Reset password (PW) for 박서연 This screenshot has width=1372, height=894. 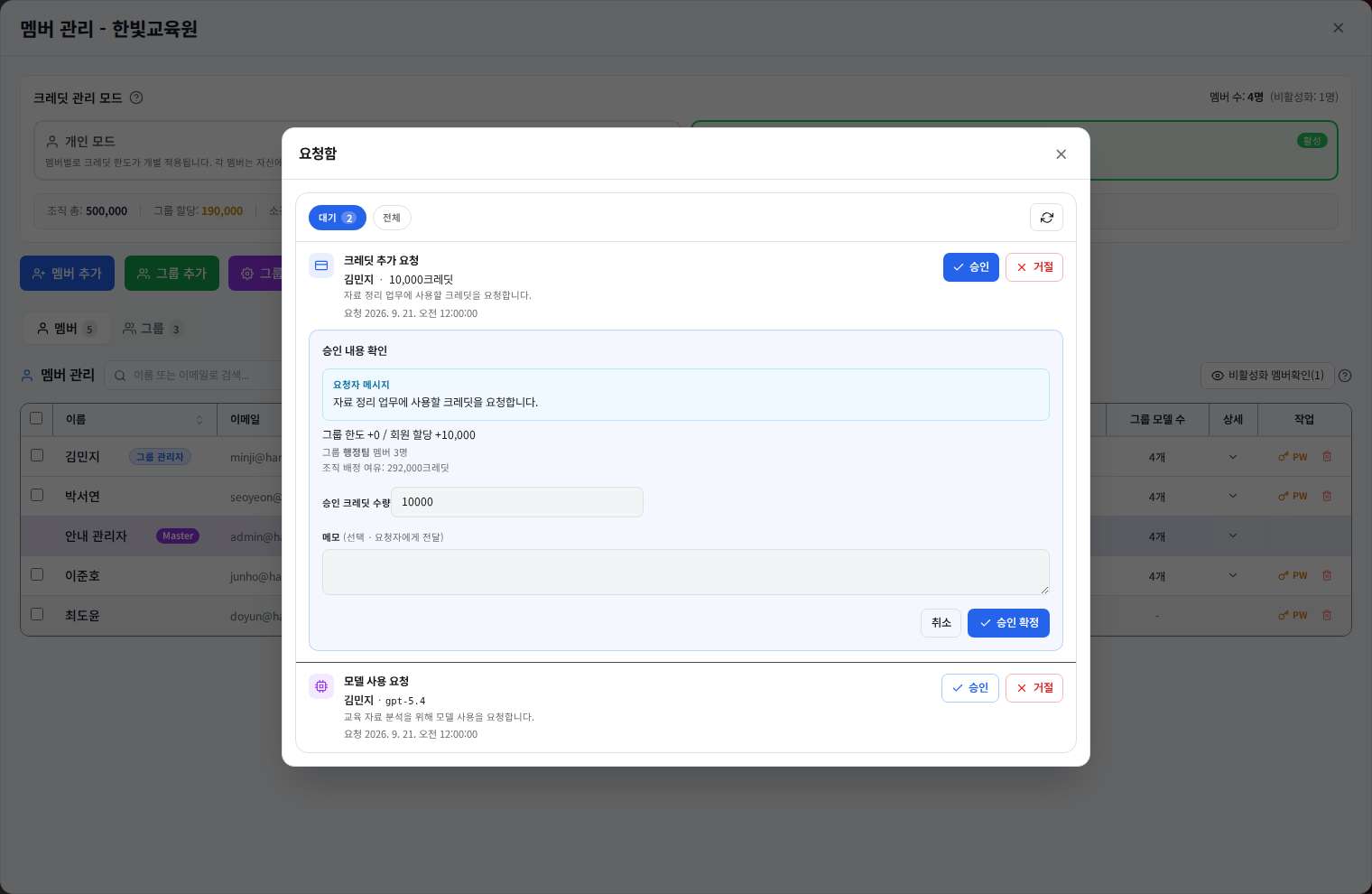[1293, 497]
